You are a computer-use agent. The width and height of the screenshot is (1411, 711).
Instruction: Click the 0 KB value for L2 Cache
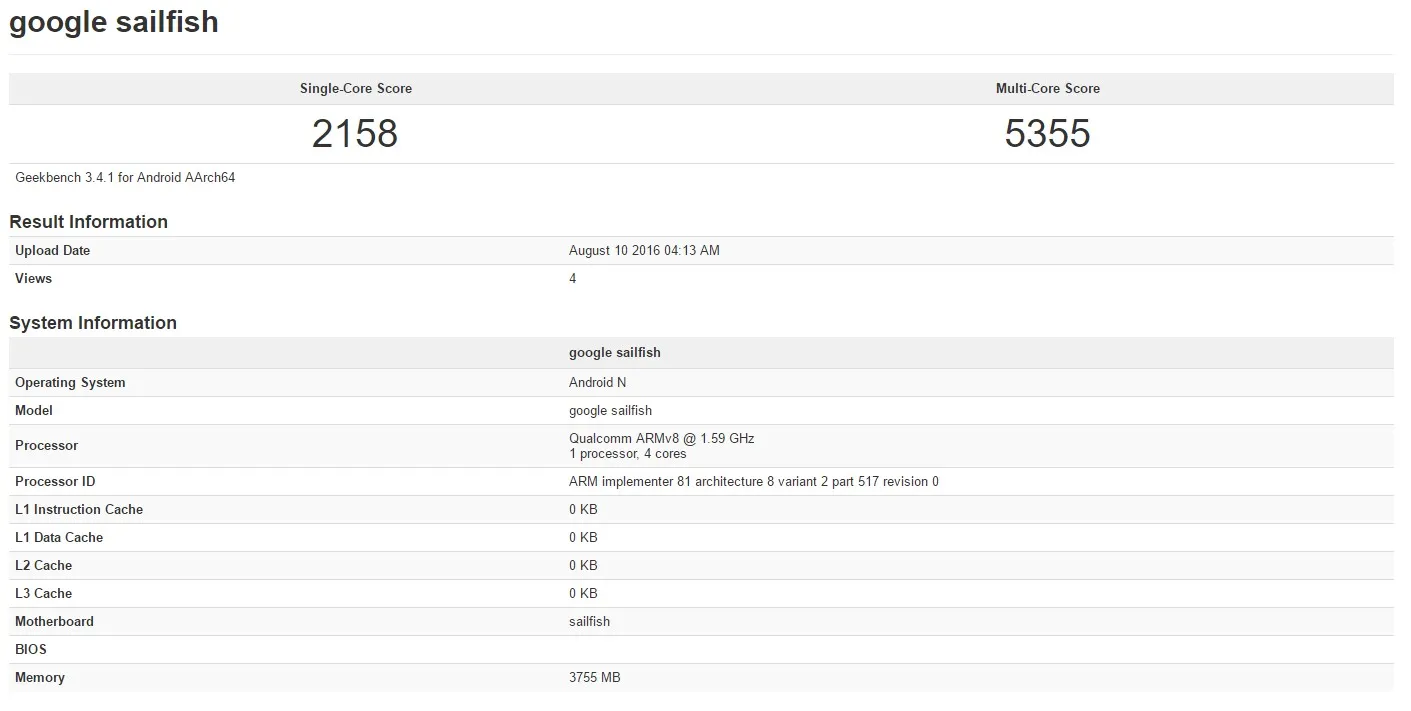(583, 566)
